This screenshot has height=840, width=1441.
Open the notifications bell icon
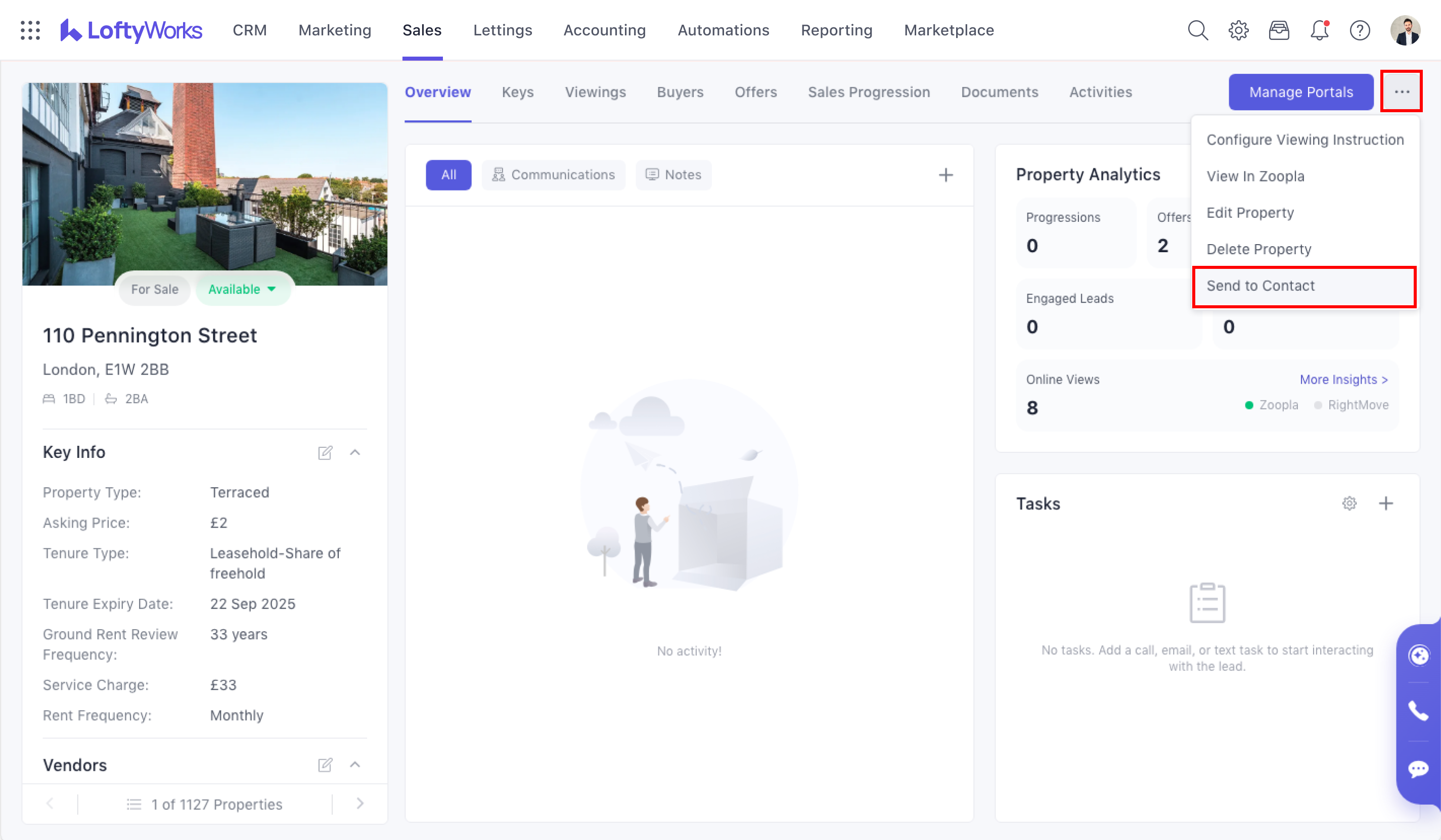[1319, 30]
